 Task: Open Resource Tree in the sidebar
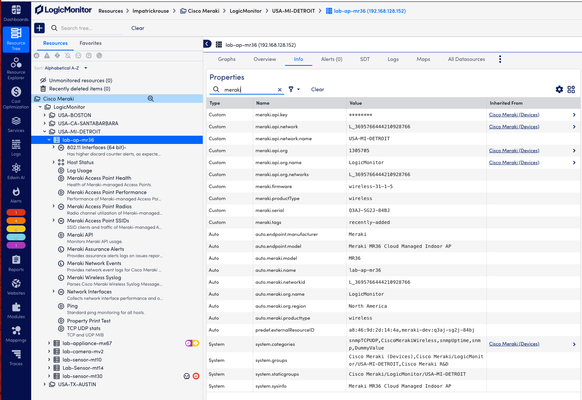point(16,39)
